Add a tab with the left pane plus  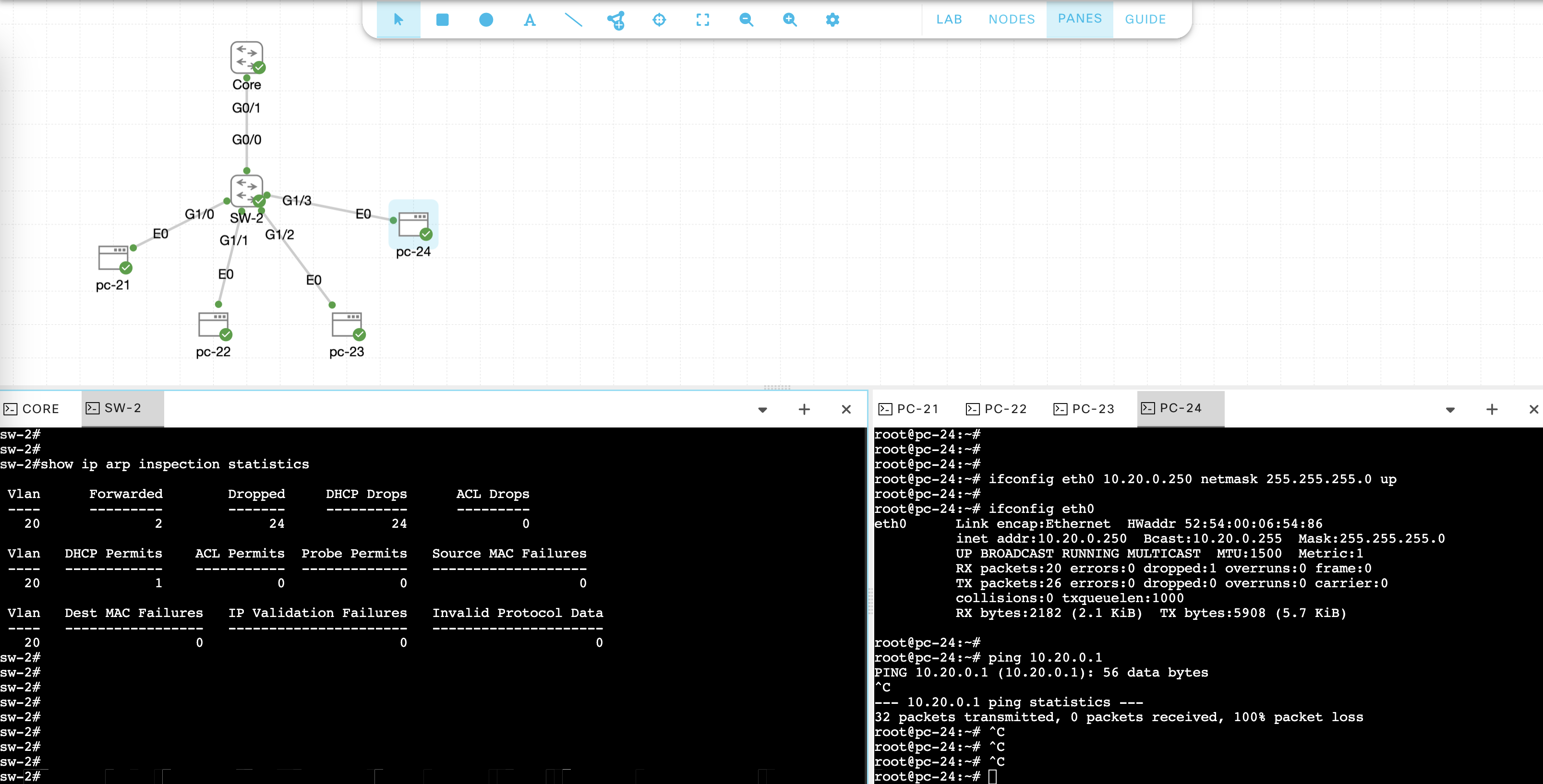805,409
